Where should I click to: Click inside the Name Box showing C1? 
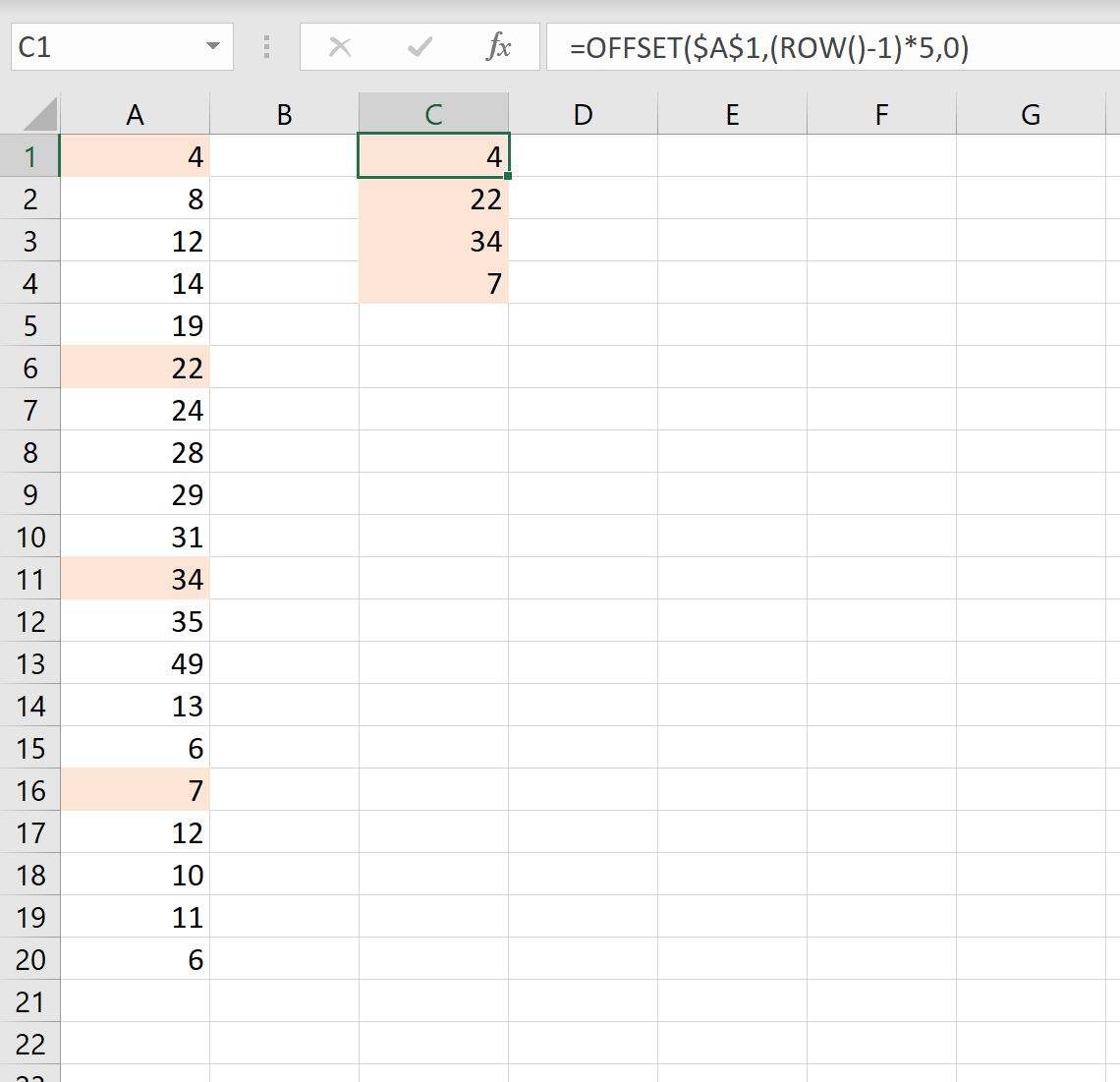coord(107,47)
